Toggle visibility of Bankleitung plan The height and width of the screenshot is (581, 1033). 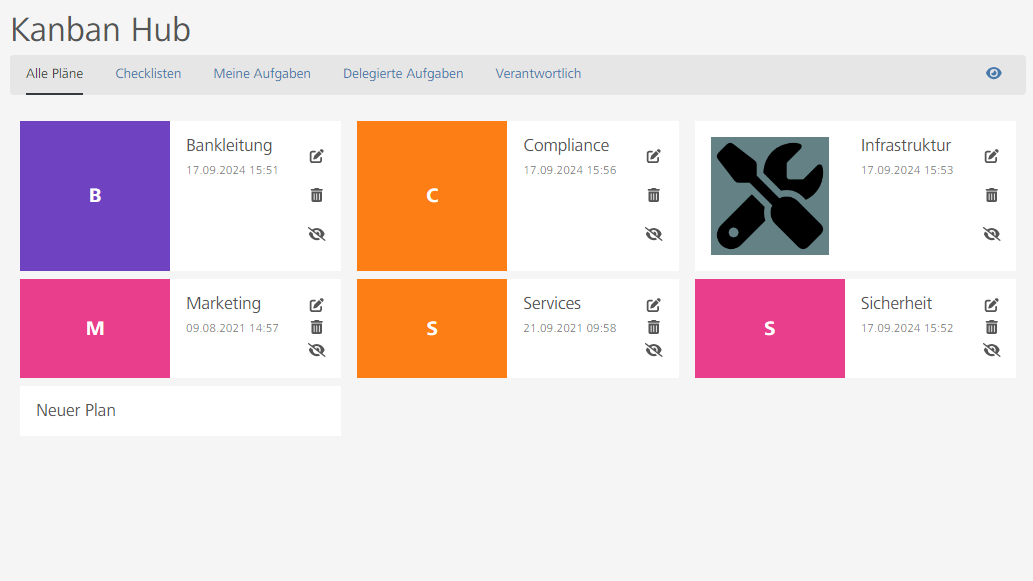(317, 234)
